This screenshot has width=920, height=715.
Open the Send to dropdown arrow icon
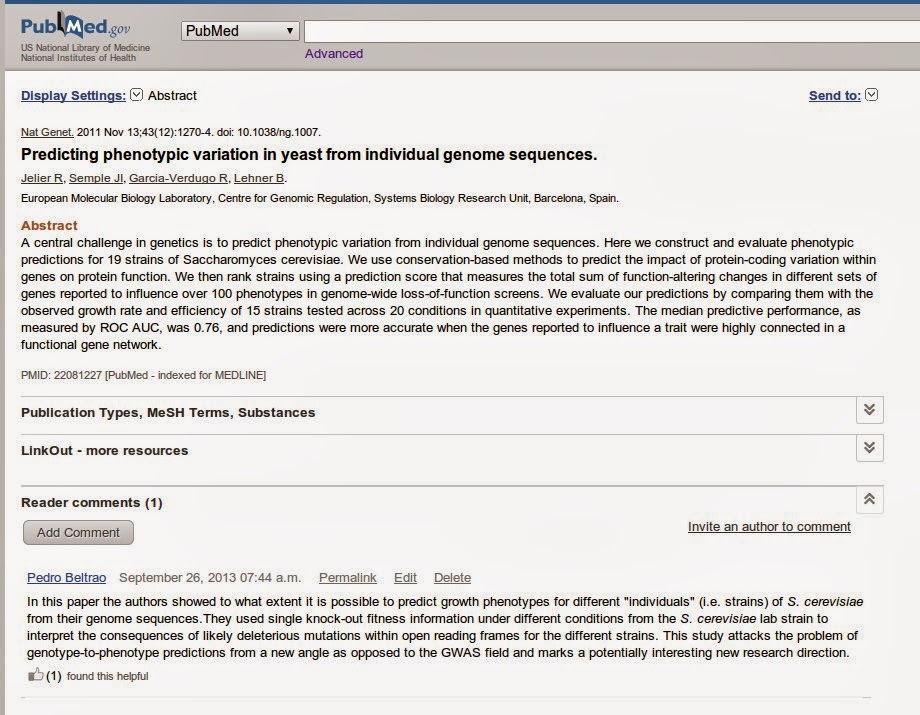tap(871, 95)
